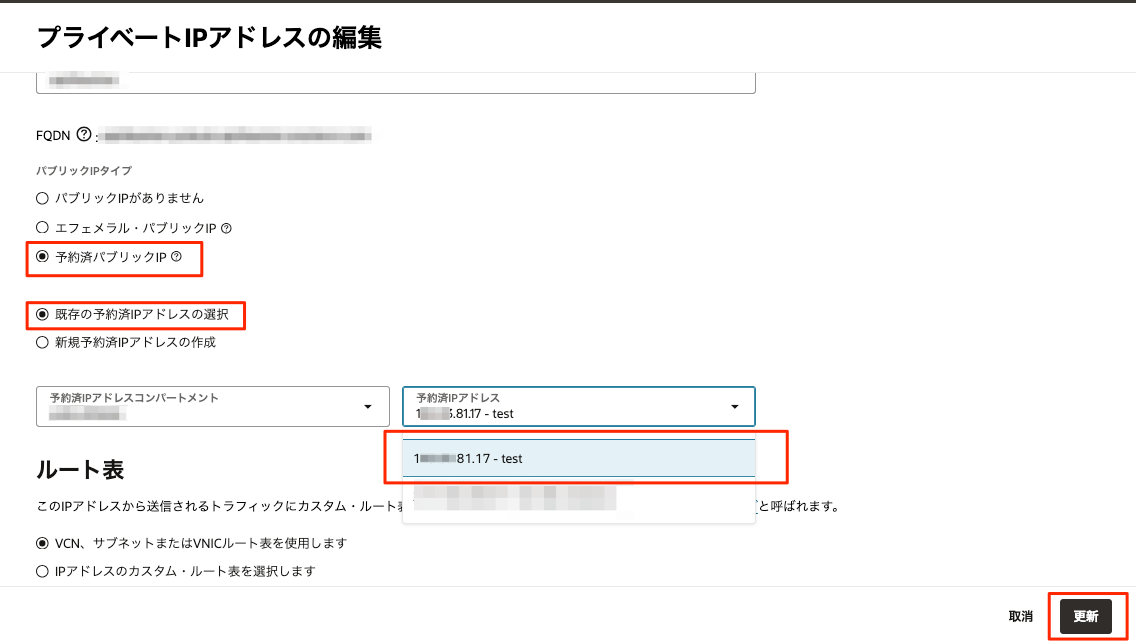Viewport: 1136px width, 644px height.
Task: Select 予約済パブリックIP radio option
Action: coord(43,256)
